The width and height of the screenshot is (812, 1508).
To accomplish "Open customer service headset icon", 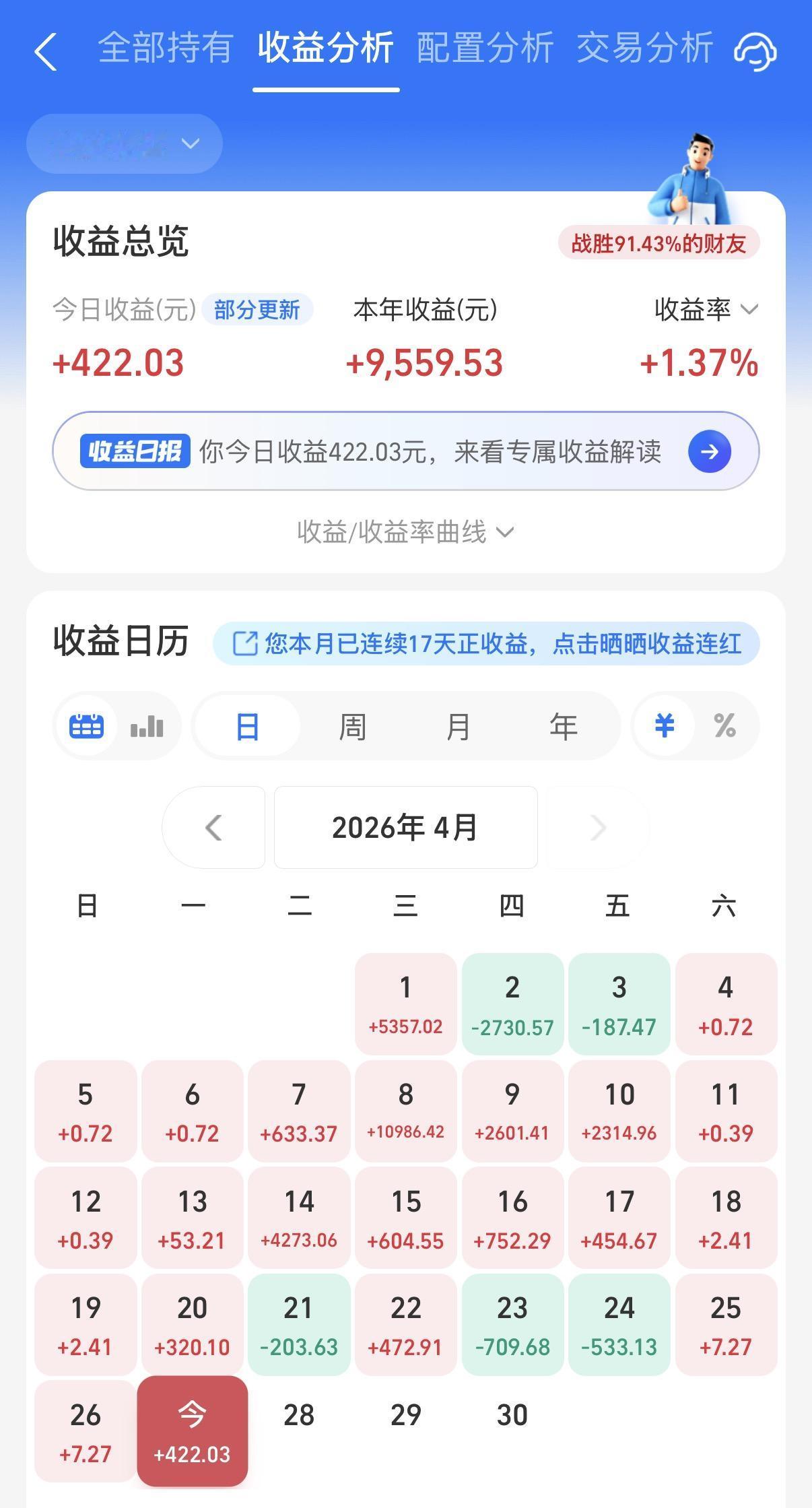I will click(755, 51).
